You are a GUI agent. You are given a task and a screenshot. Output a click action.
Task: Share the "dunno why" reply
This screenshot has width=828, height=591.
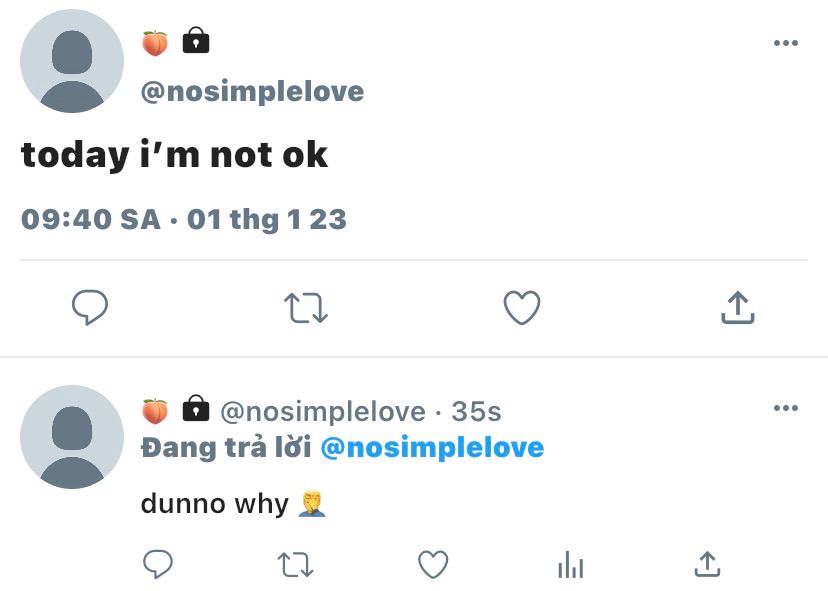pos(707,565)
